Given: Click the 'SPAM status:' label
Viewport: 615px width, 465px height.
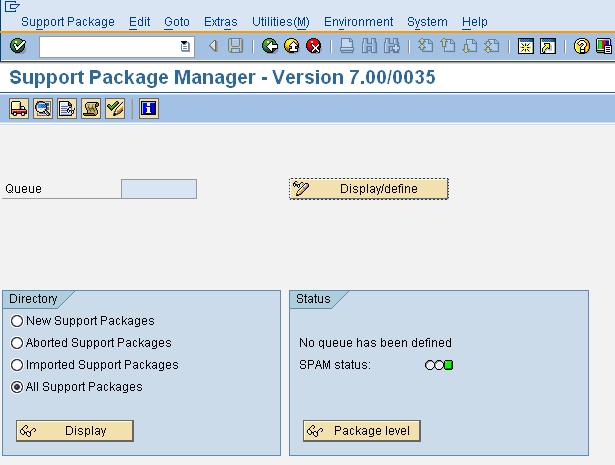Looking at the screenshot, I should coord(335,365).
